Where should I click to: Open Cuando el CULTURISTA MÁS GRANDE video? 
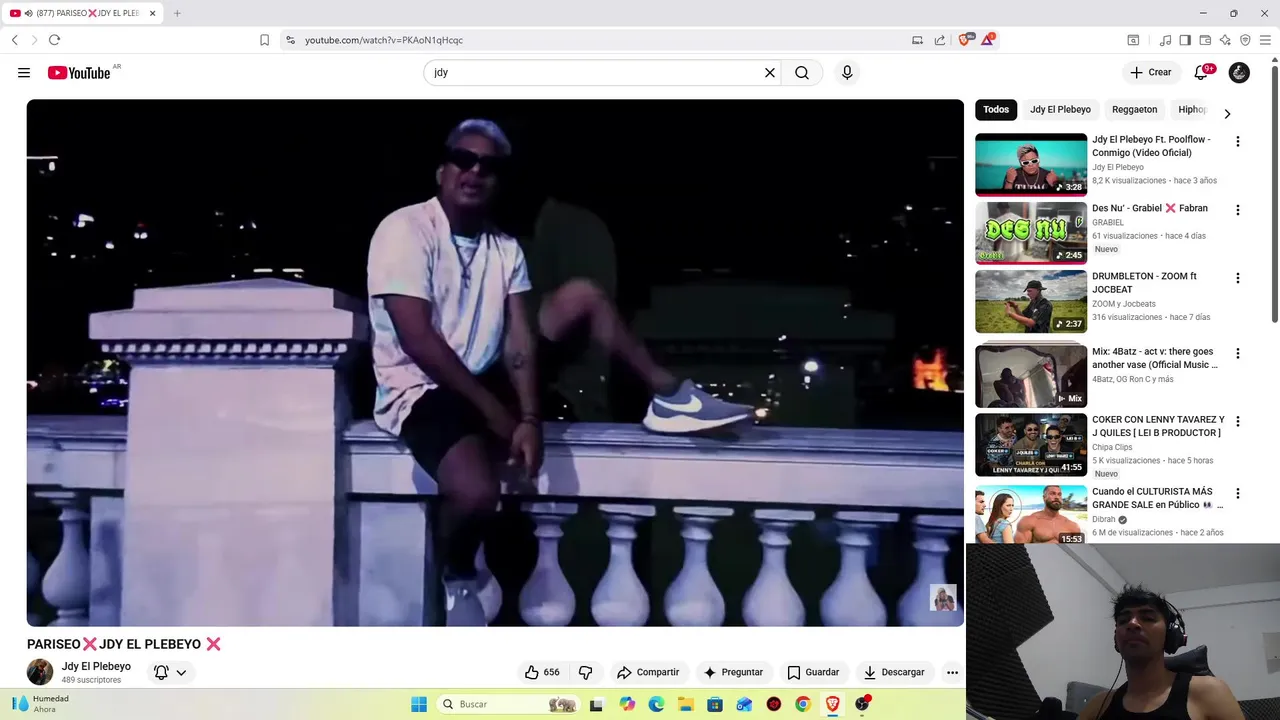click(1031, 515)
